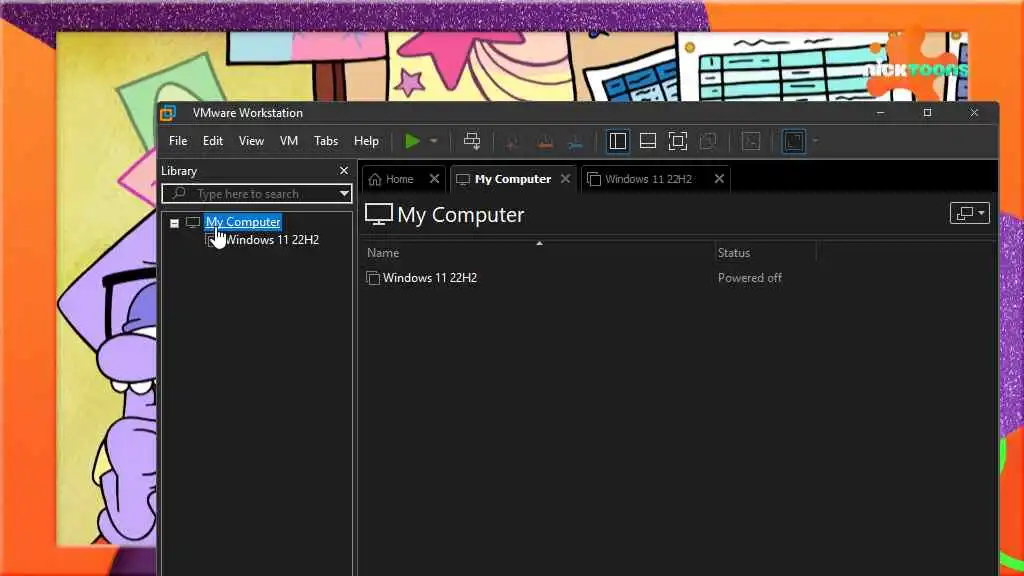Click the view options dropdown button
The width and height of the screenshot is (1024, 576).
tap(970, 213)
